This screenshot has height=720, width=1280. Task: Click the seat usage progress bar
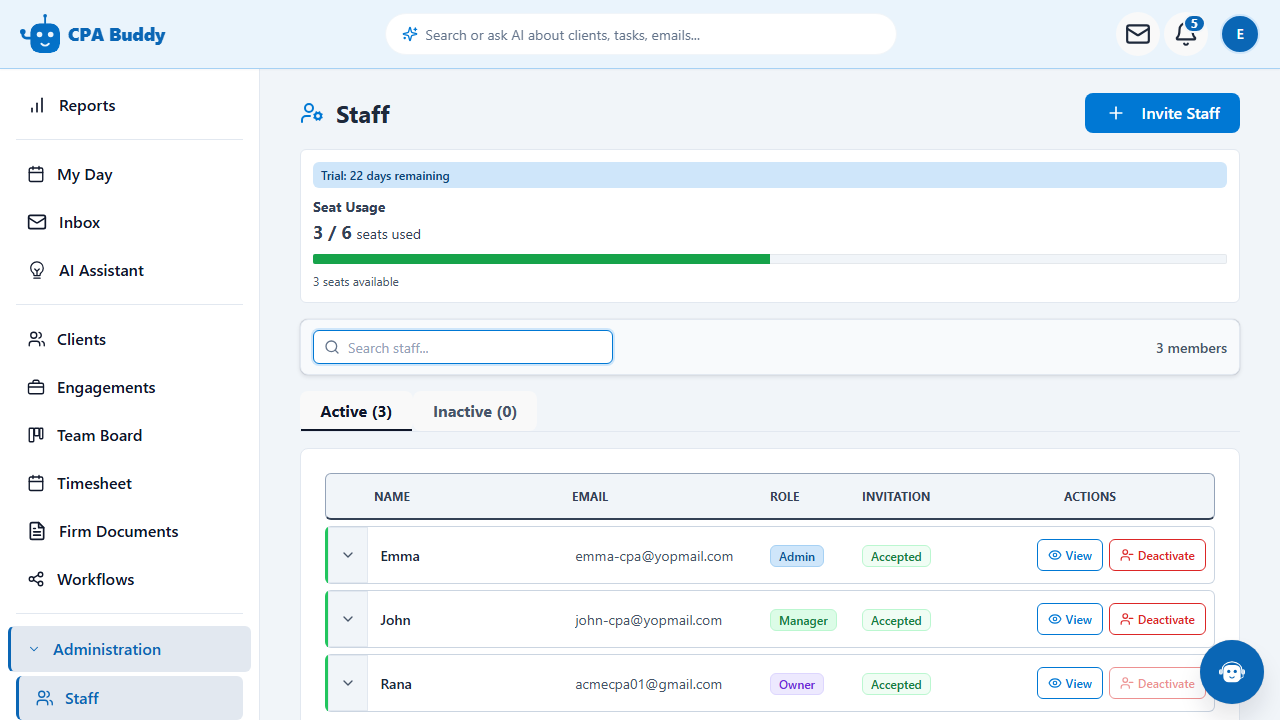coord(770,259)
